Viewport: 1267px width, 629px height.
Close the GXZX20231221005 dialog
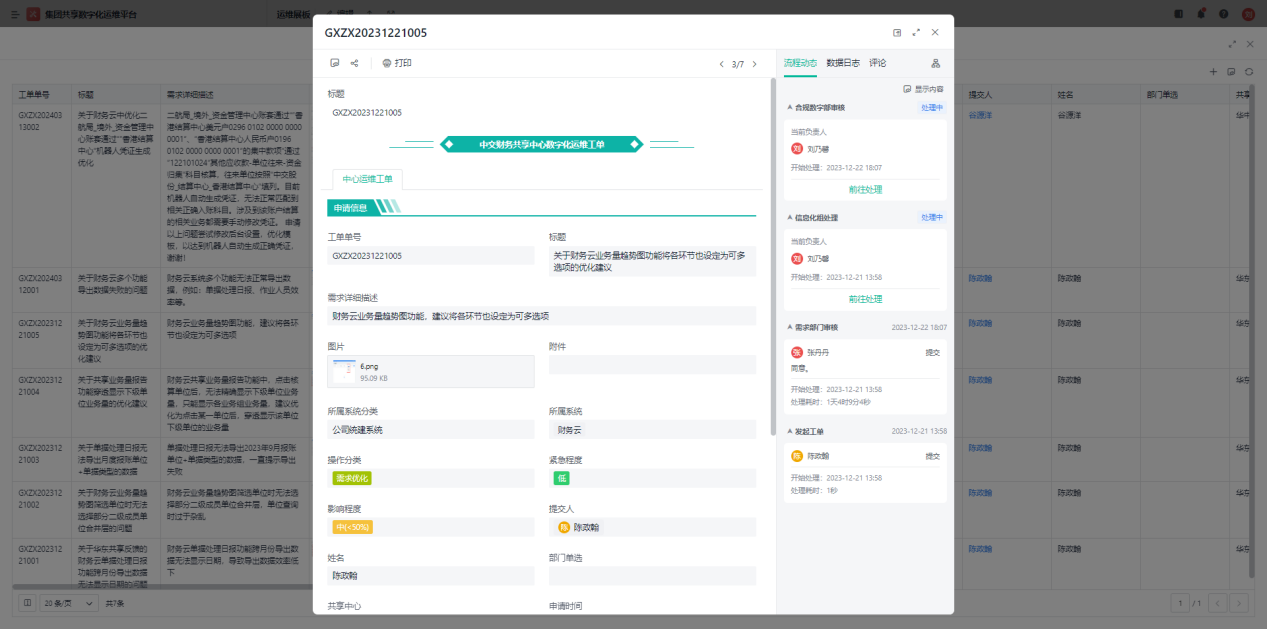935,33
